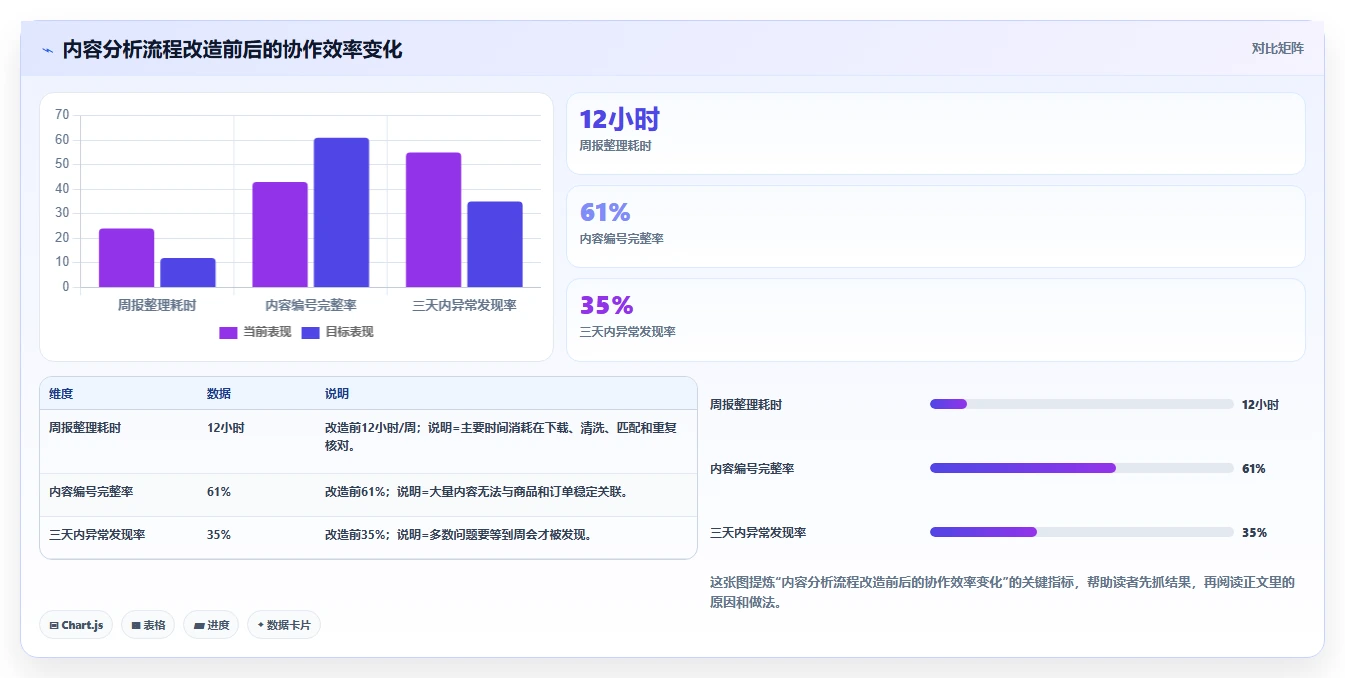Click the 表格 tag
The height and width of the screenshot is (678, 1345).
148,625
